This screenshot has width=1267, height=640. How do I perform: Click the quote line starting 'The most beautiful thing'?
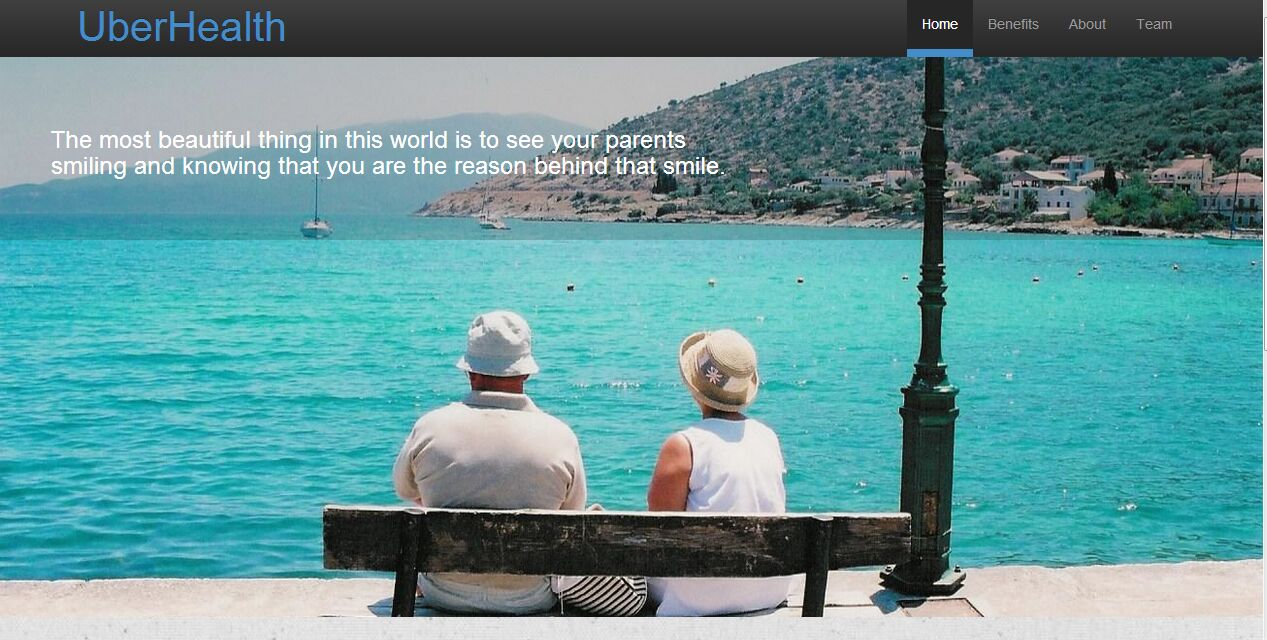[x=368, y=140]
